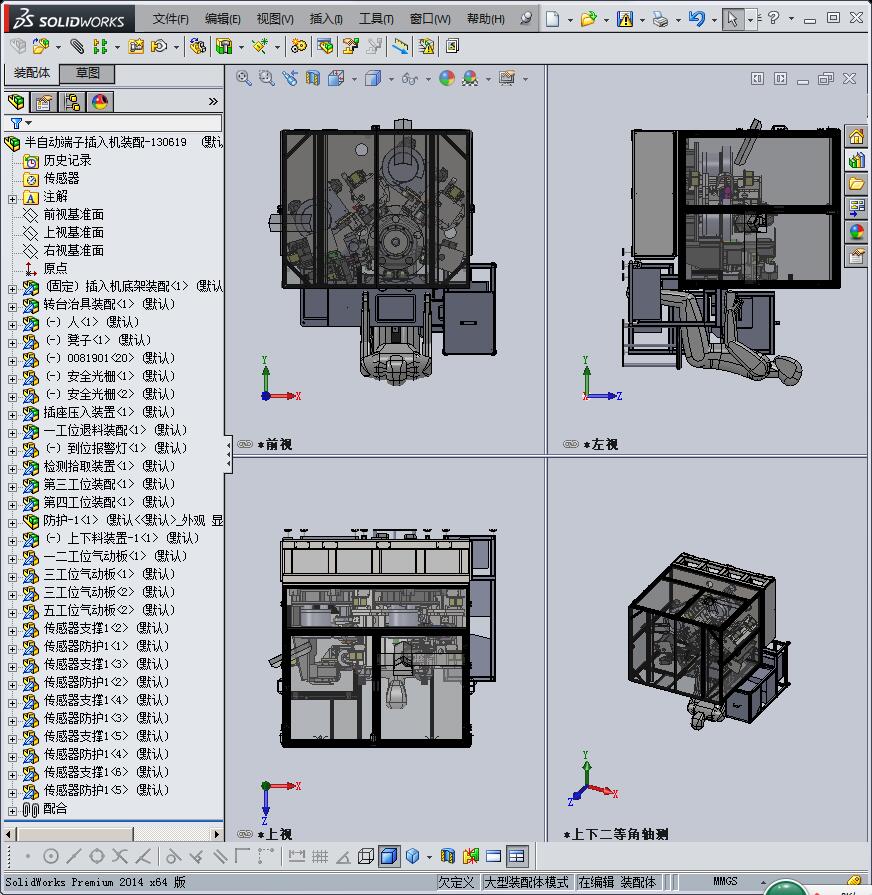Open the Appearances color sphere in task pane
872x895 pixels.
tap(856, 232)
